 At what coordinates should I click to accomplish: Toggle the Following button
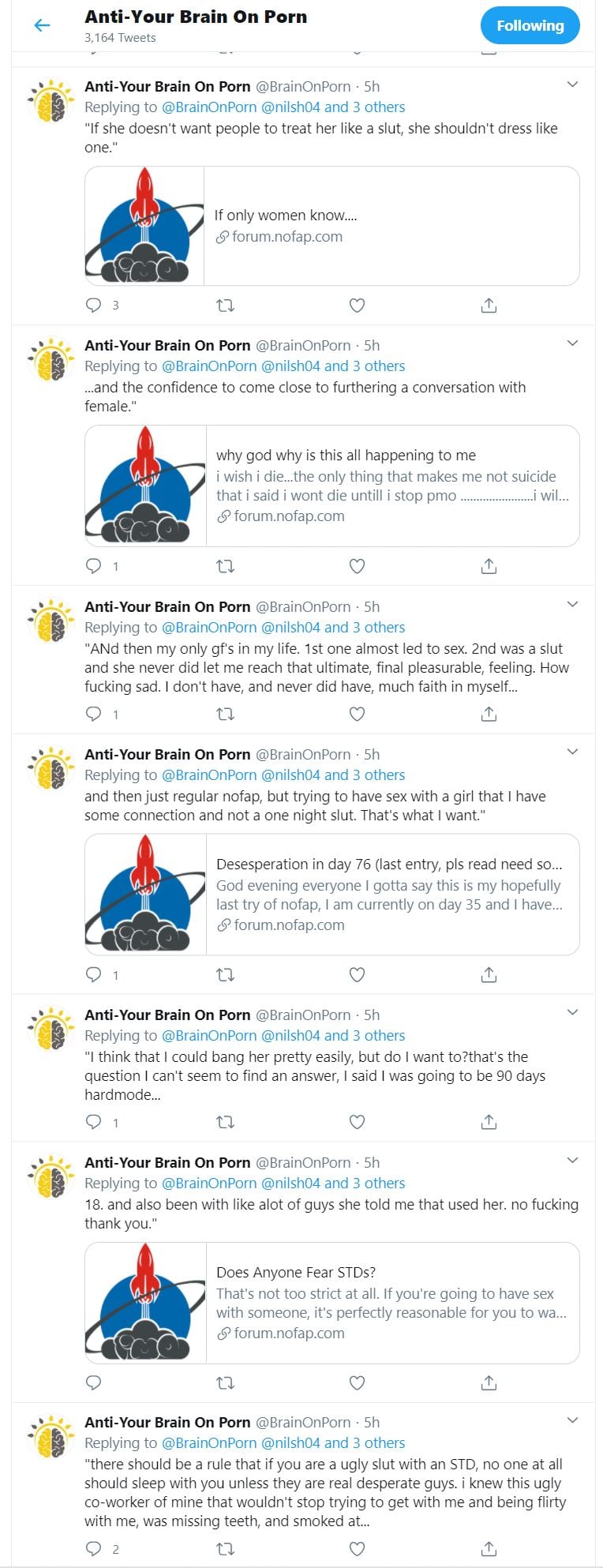pos(530,25)
